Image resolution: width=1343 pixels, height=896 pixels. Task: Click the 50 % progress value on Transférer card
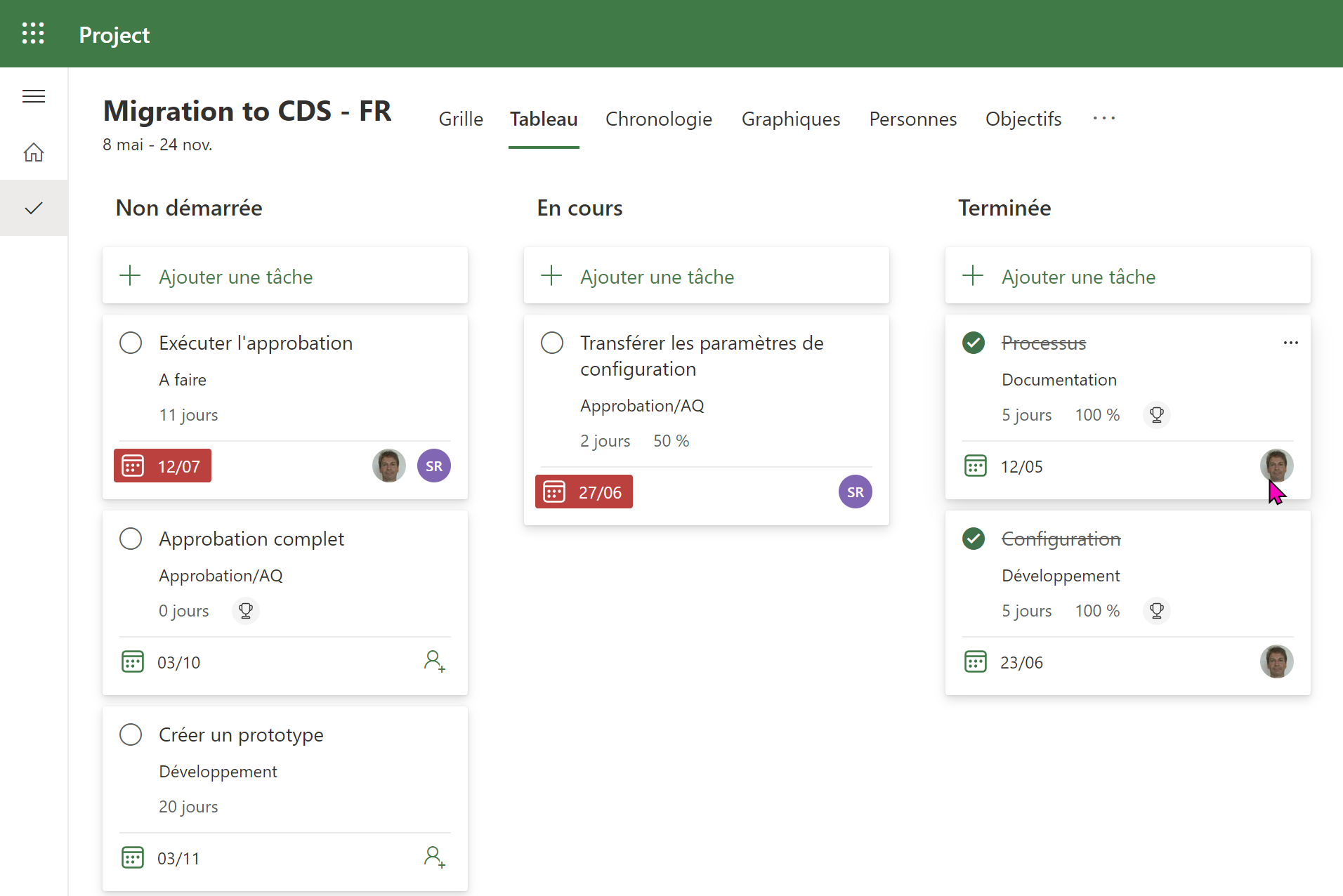click(x=671, y=440)
